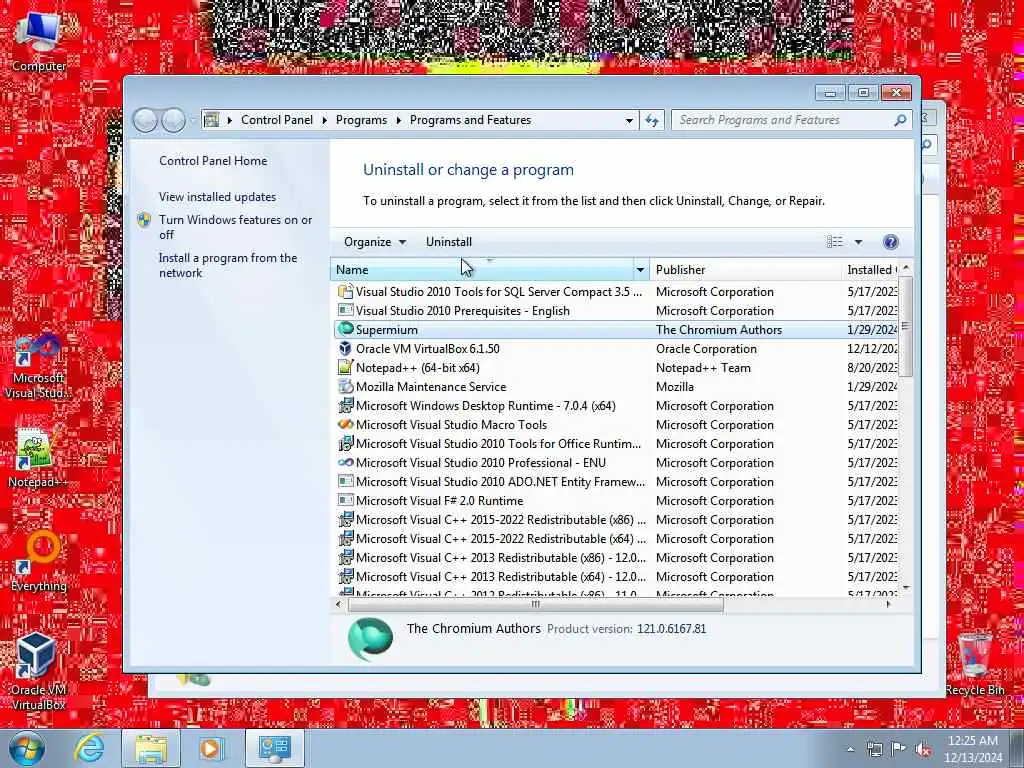Open Microsoft Visual Studio desktop shortcut
Viewport: 1024px width, 768px height.
click(x=37, y=366)
